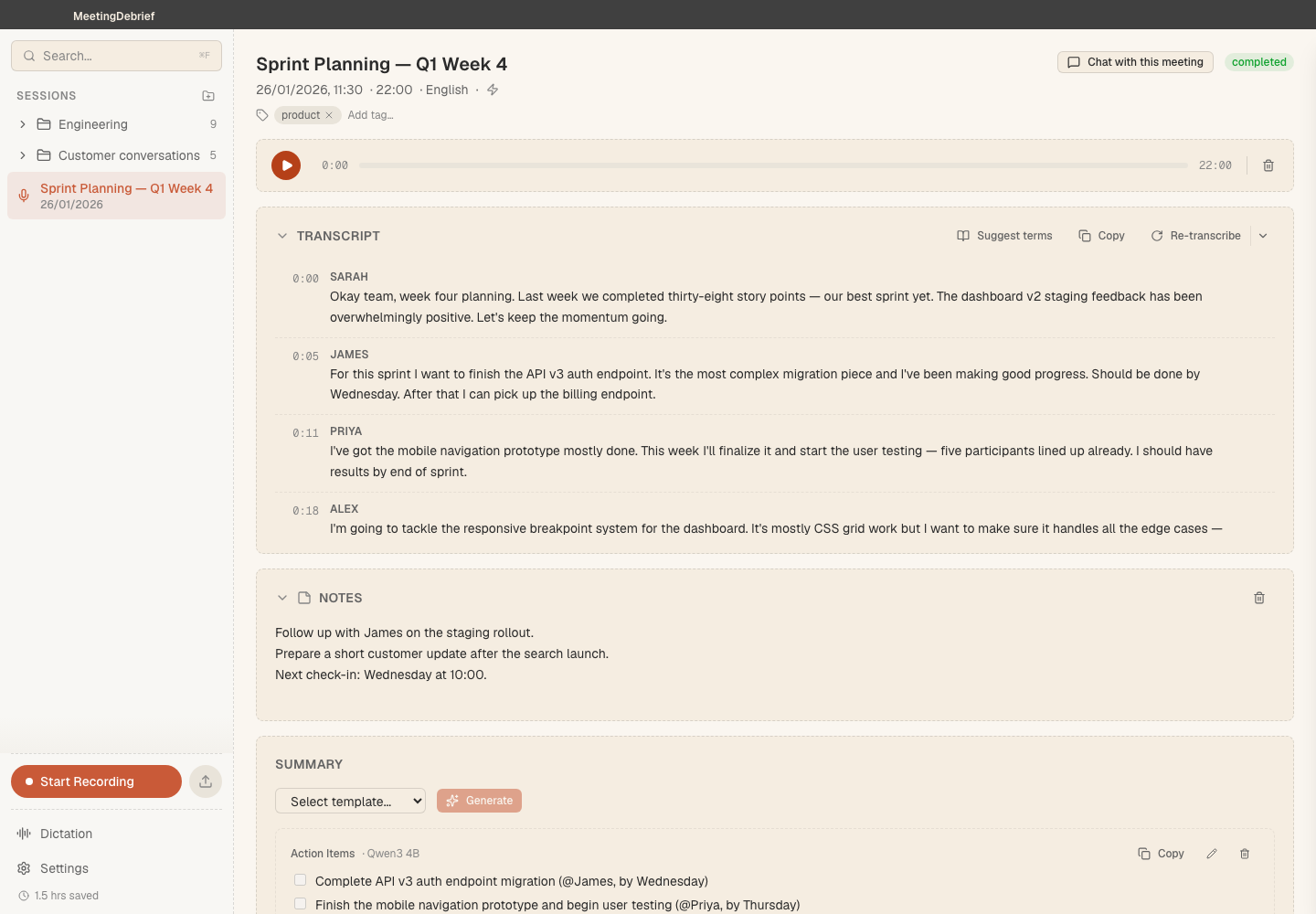Click the new folder icon beside Sessions
The height and width of the screenshot is (914, 1316).
[x=208, y=95]
